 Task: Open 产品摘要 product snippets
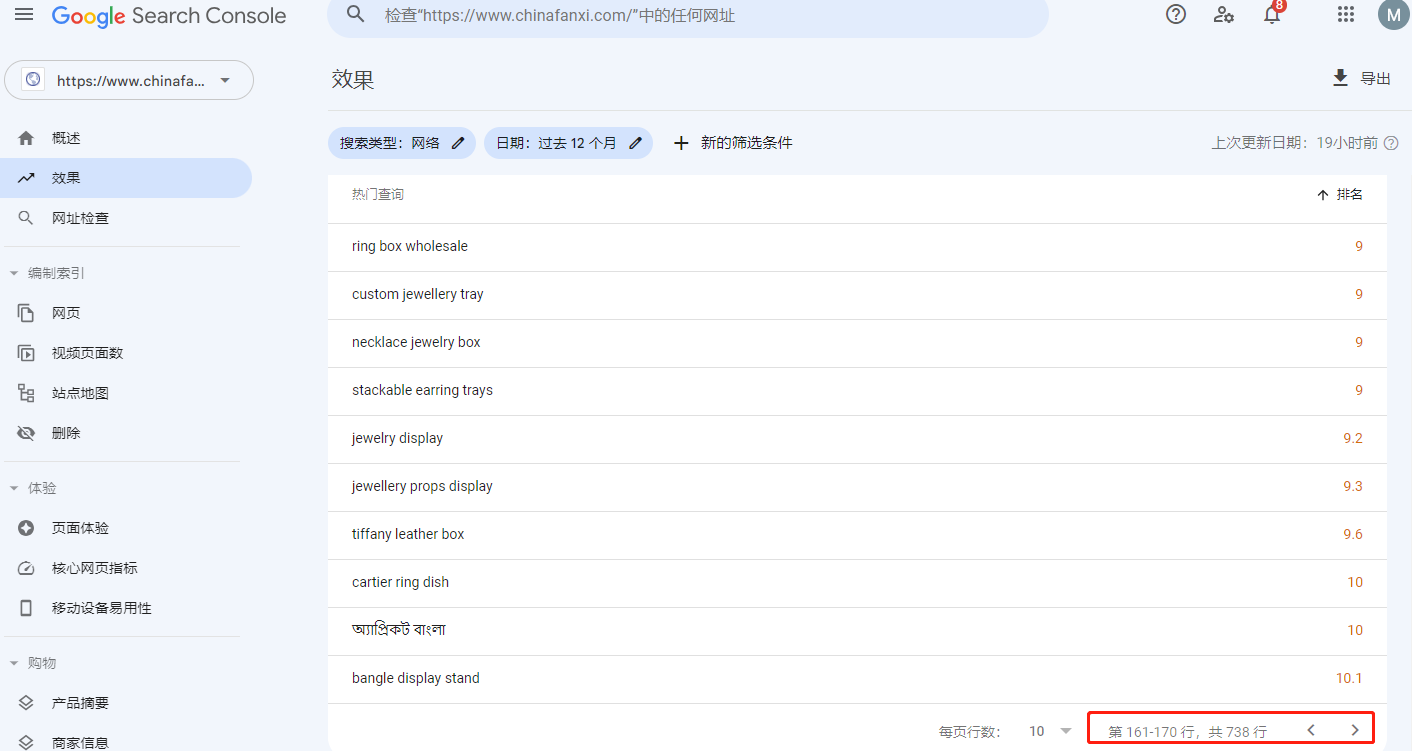(x=128, y=703)
